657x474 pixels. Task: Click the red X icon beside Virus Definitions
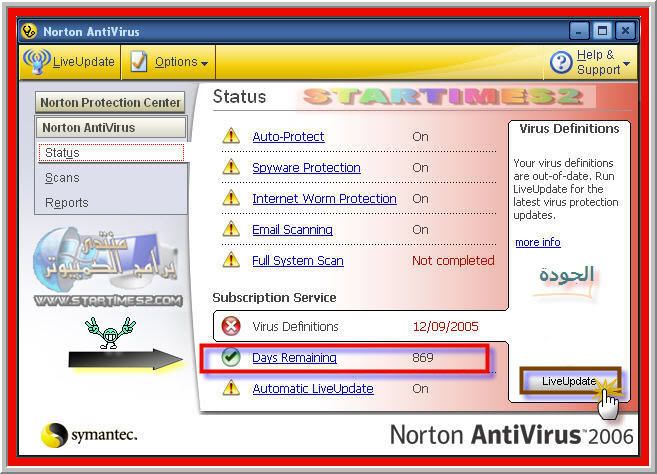231,326
